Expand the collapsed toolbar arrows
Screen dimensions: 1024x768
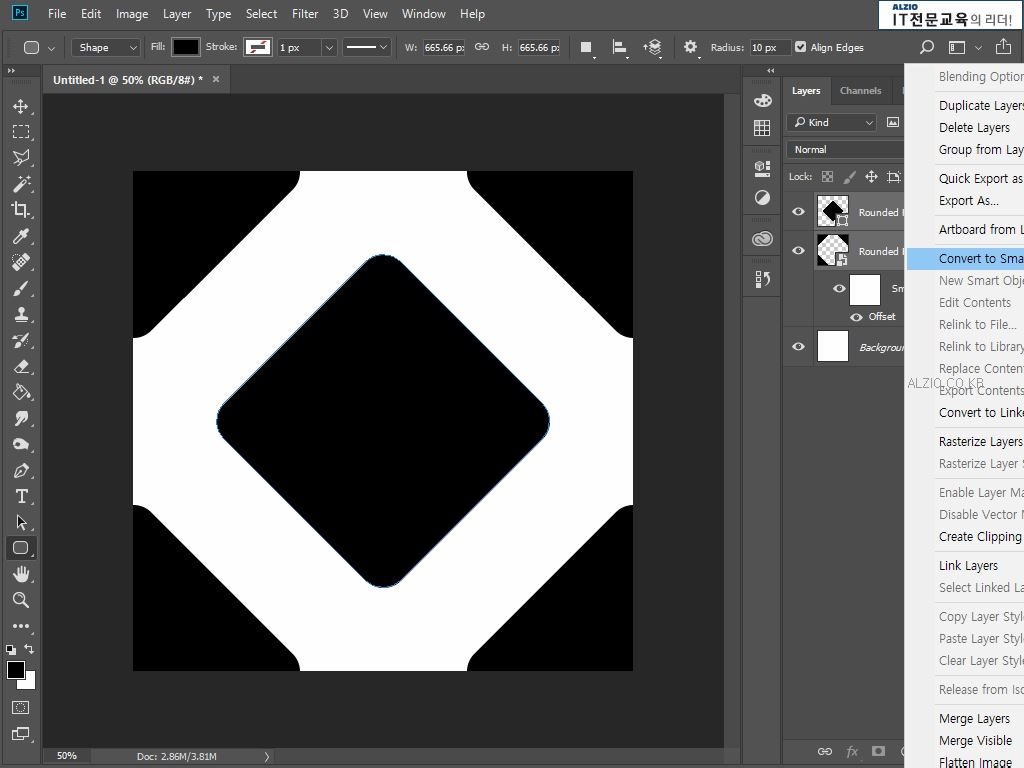coord(11,71)
